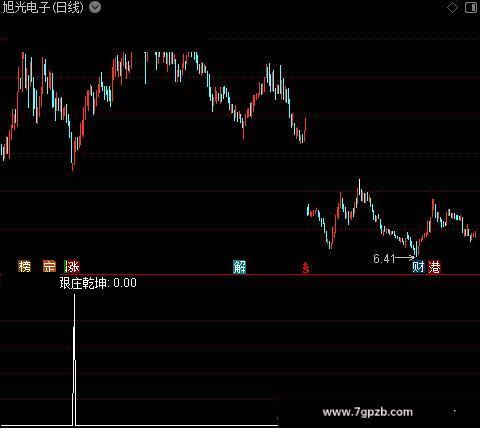This screenshot has height=428, width=480.
Task: Toggle the side panel icon at top right
Action: tap(471, 8)
